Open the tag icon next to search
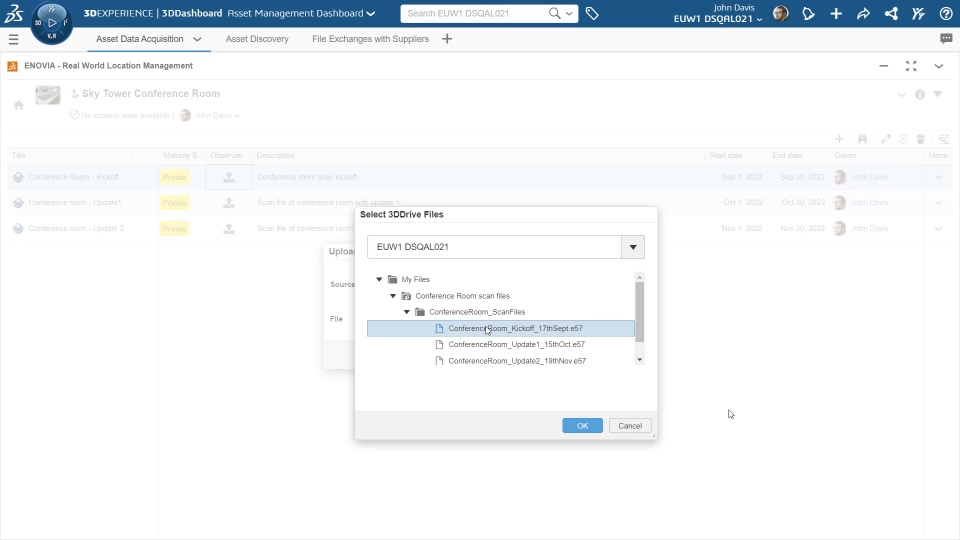960x540 pixels. coord(591,13)
